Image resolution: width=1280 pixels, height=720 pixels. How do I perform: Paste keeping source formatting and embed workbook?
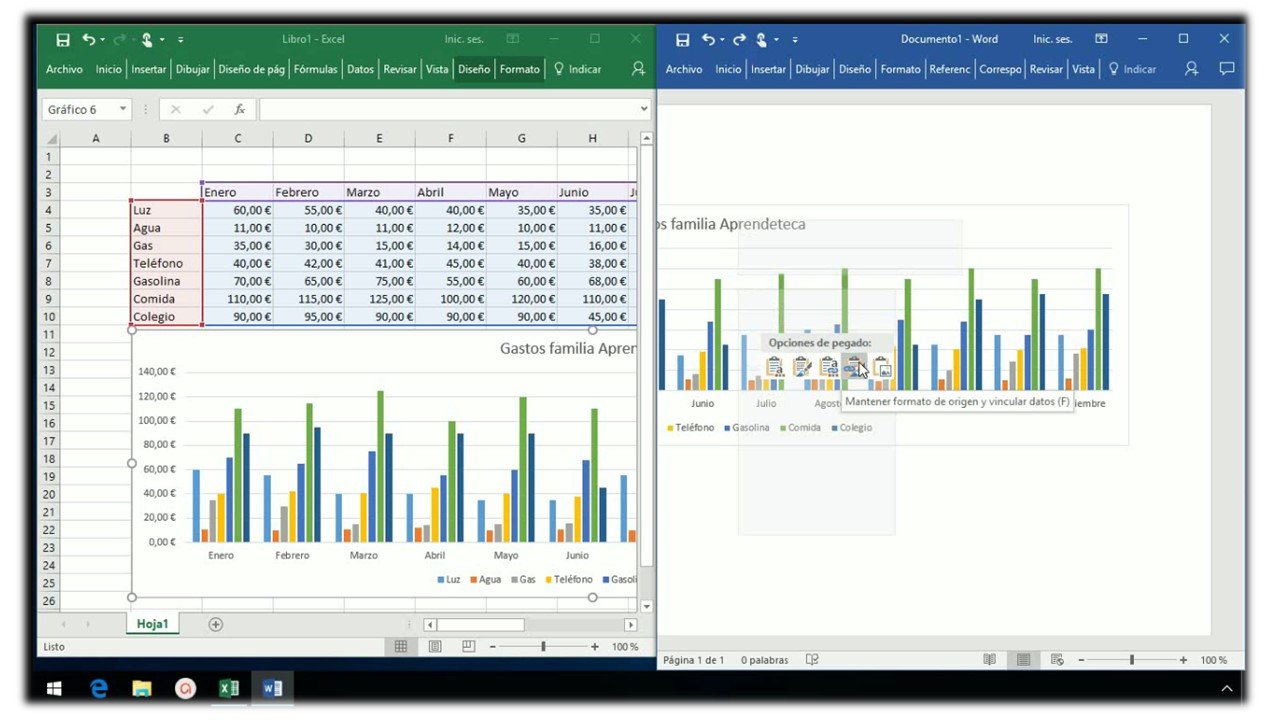point(802,367)
